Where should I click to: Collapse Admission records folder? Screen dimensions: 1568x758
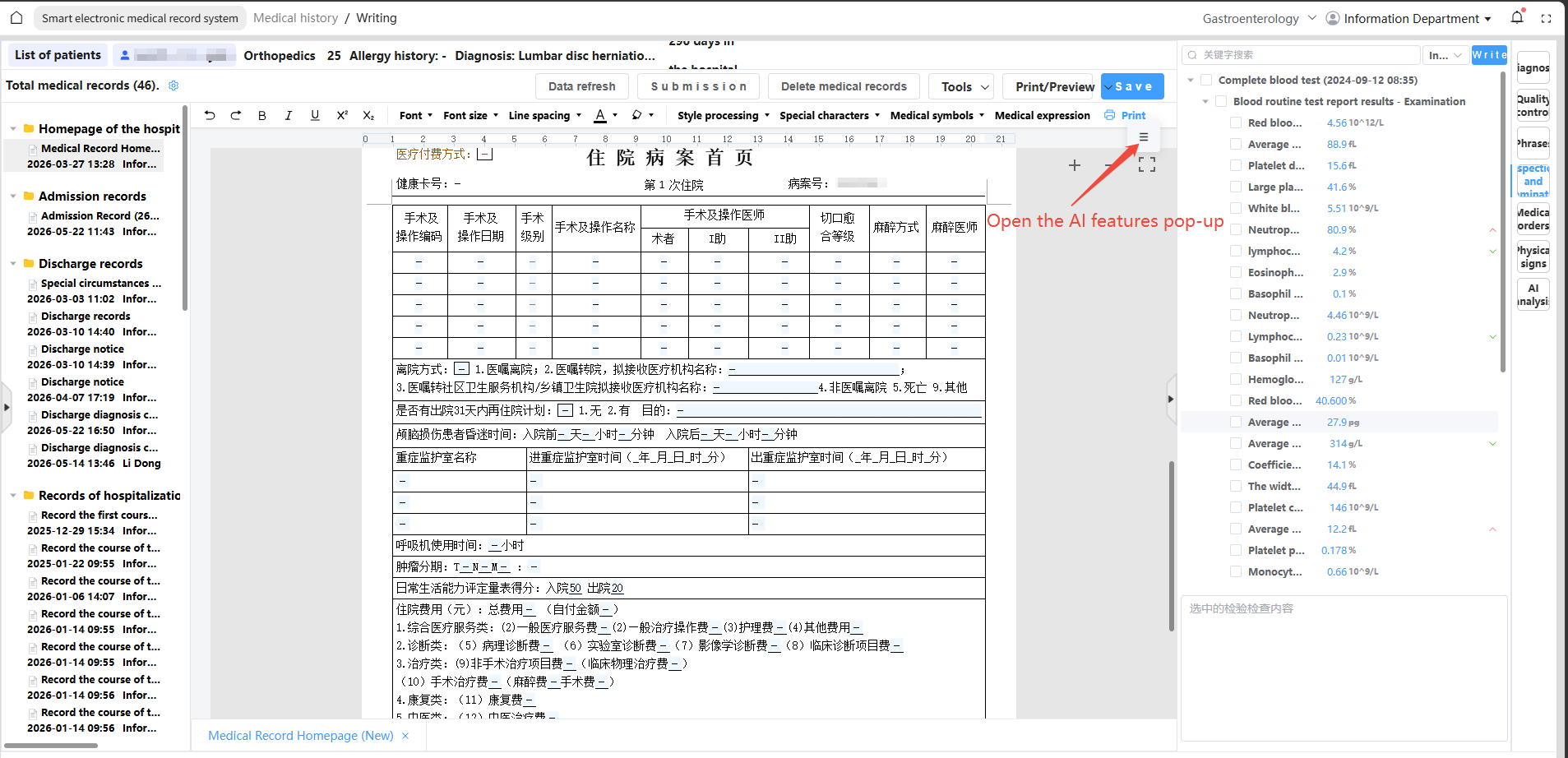[13, 196]
